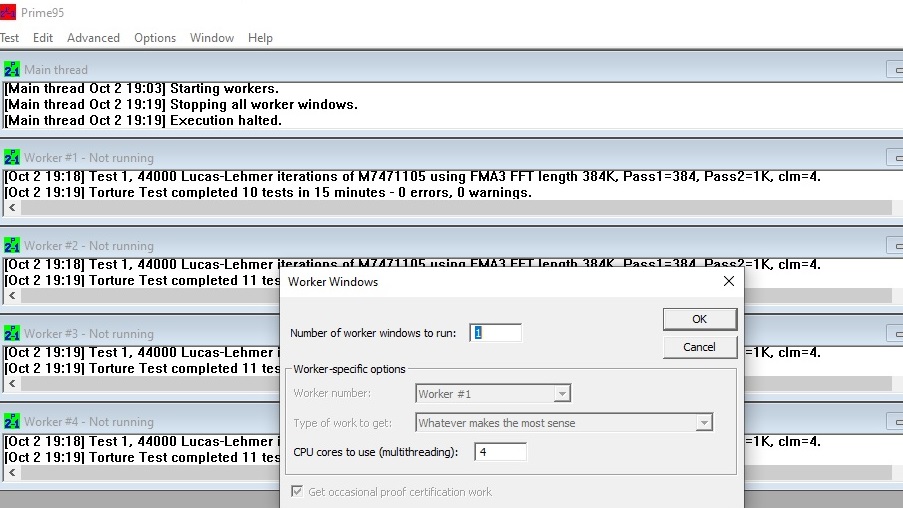This screenshot has width=903, height=508.
Task: Click left scroll arrow in Worker #4 window
Action: point(12,472)
